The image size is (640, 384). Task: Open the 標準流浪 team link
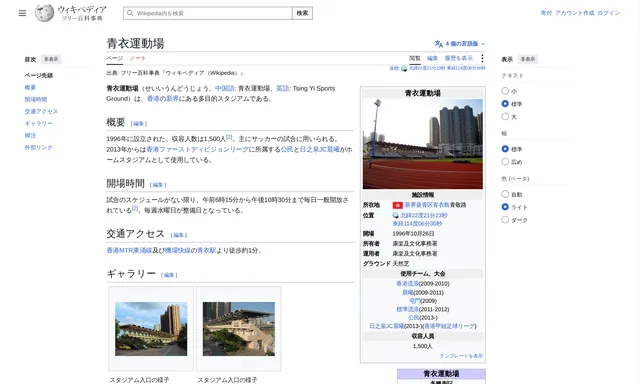click(407, 309)
